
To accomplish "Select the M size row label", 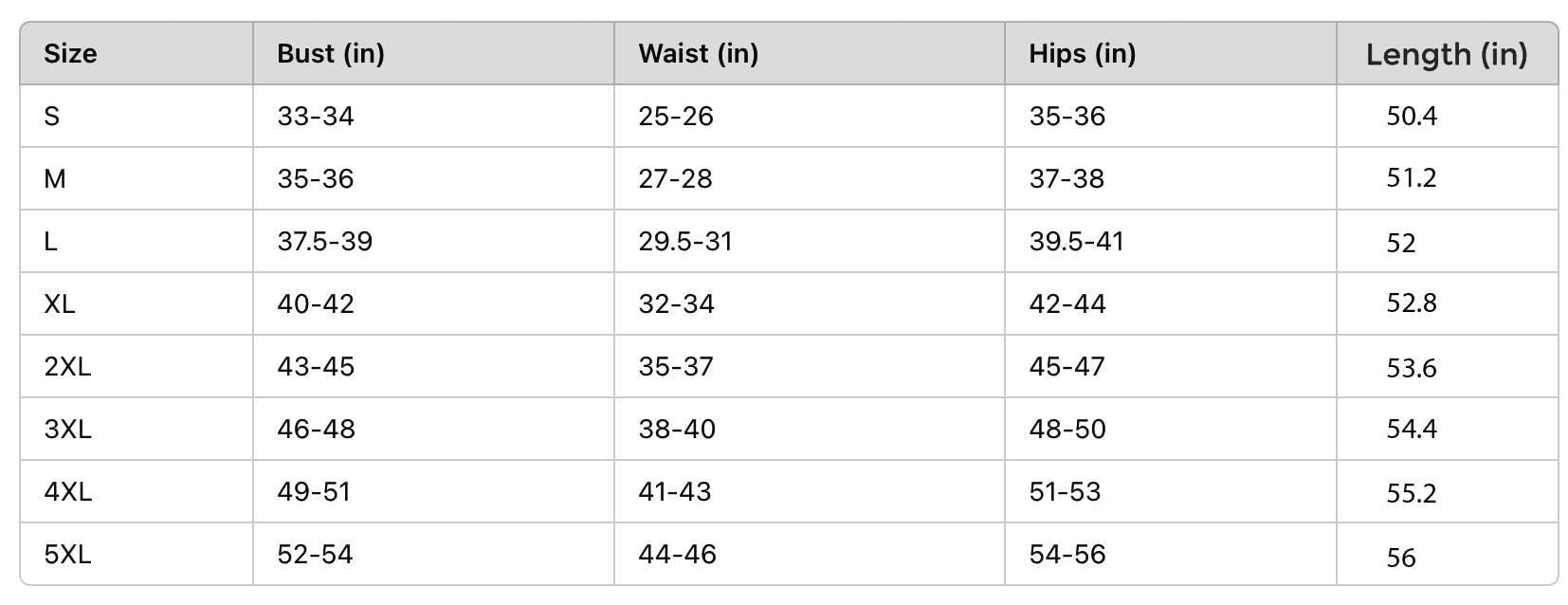I will click(x=55, y=179).
